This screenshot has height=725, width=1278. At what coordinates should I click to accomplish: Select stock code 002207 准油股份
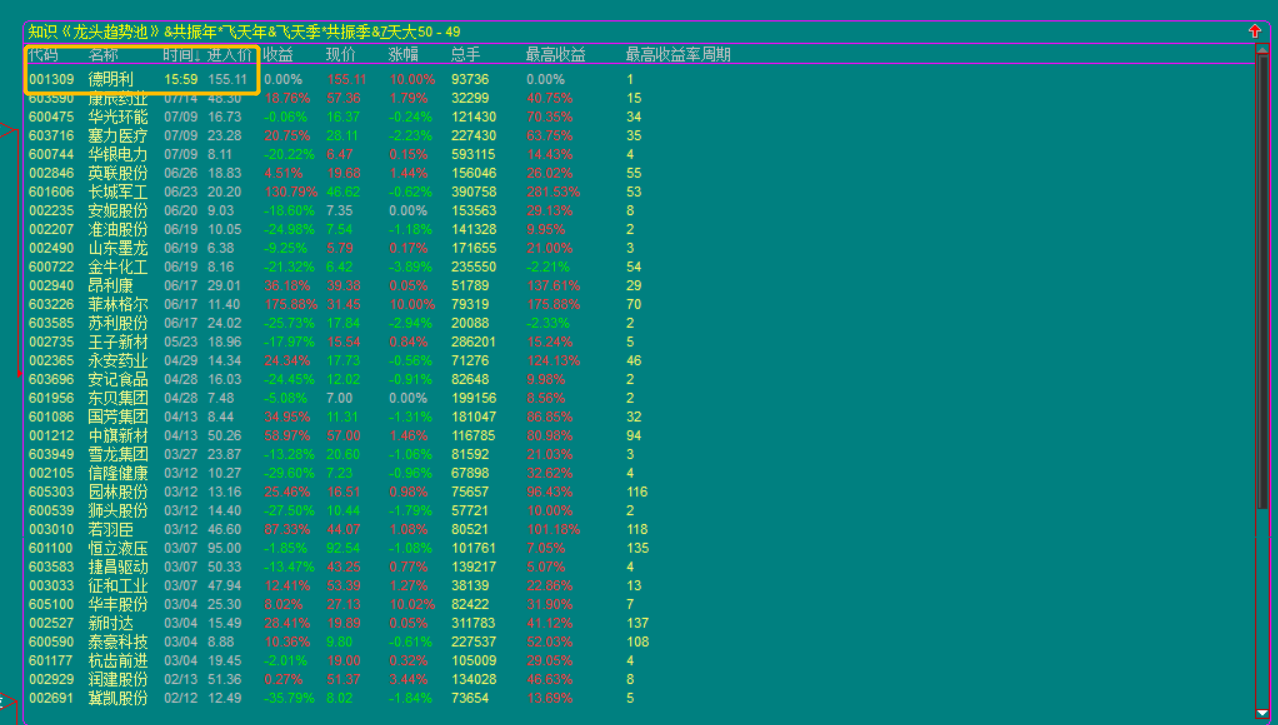coord(50,229)
